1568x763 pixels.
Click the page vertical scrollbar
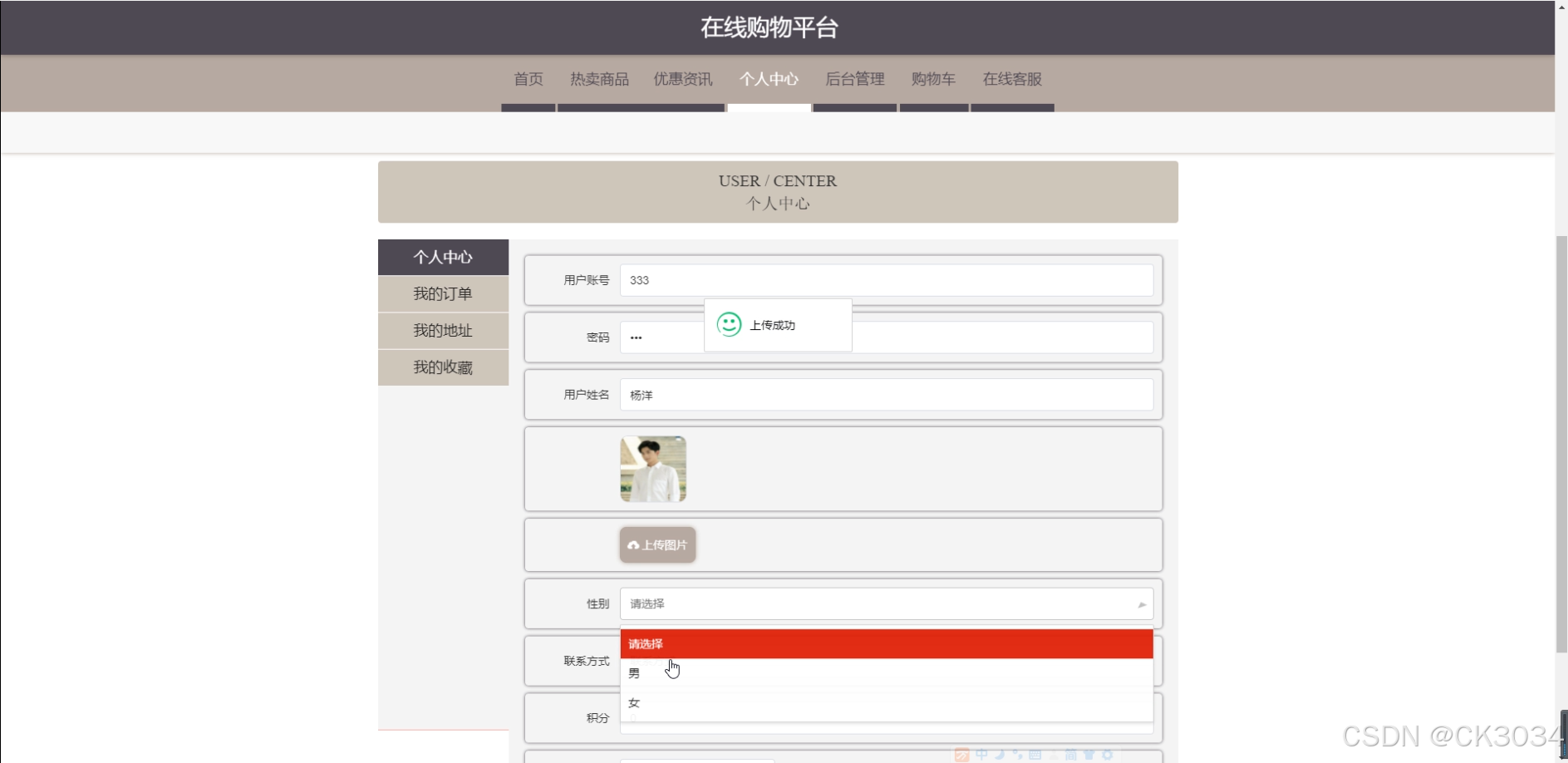pyautogui.click(x=1561, y=445)
